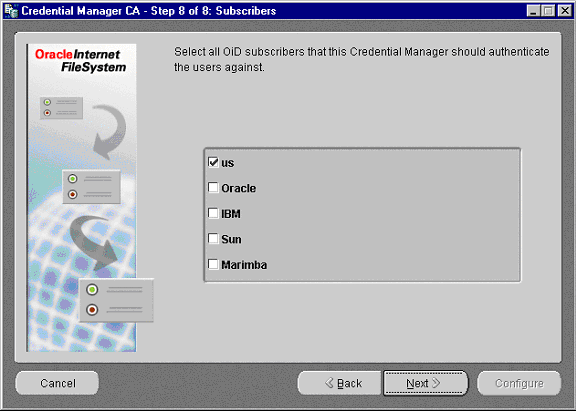Tick the Sun subscriber checkbox
The image size is (576, 411).
tap(213, 239)
